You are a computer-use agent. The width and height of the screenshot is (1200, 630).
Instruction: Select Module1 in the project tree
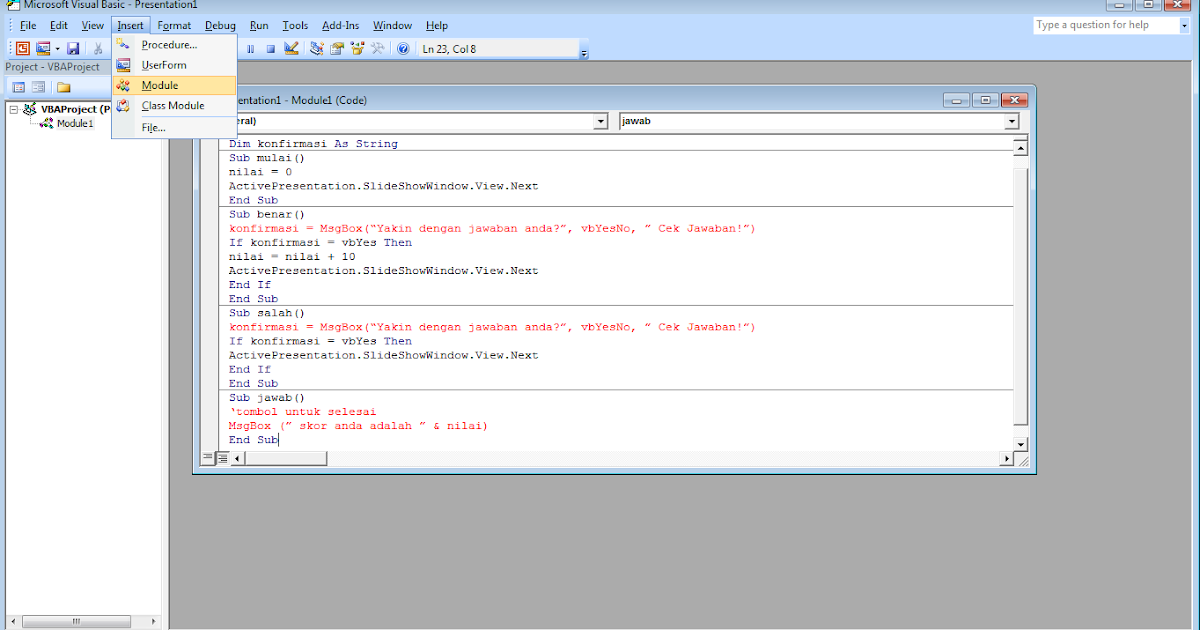pos(74,124)
